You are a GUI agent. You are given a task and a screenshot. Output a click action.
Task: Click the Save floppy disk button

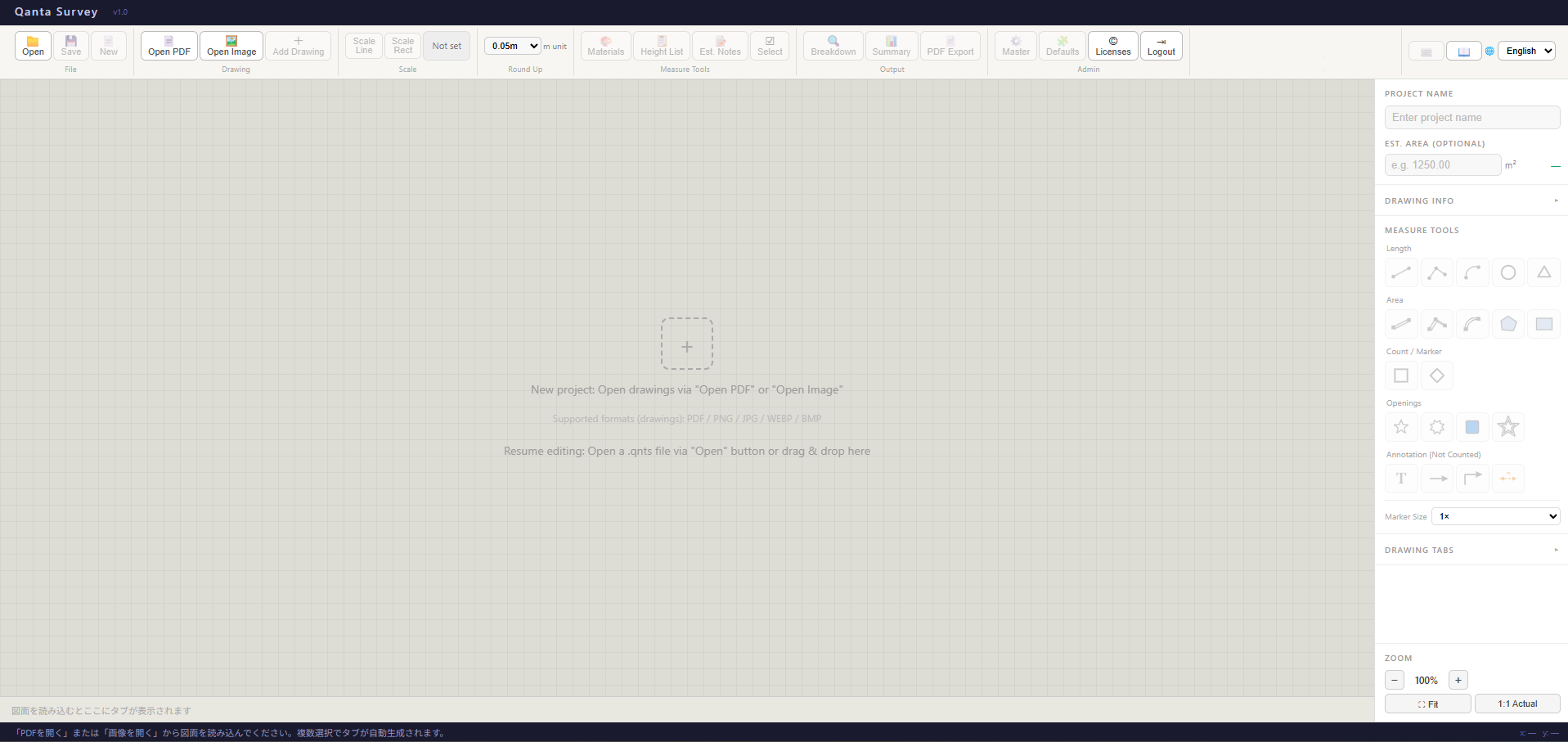71,46
